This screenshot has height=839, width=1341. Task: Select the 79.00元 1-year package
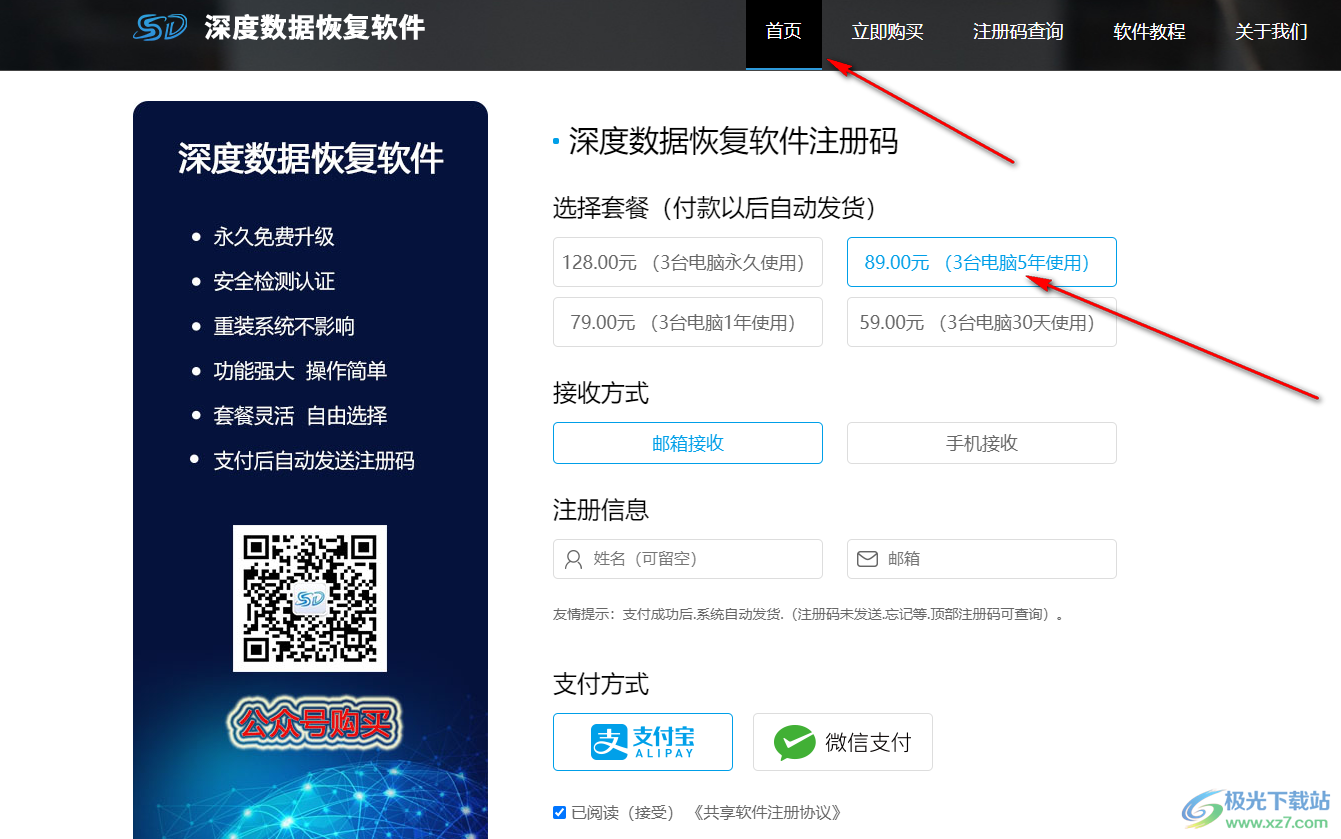coord(688,322)
